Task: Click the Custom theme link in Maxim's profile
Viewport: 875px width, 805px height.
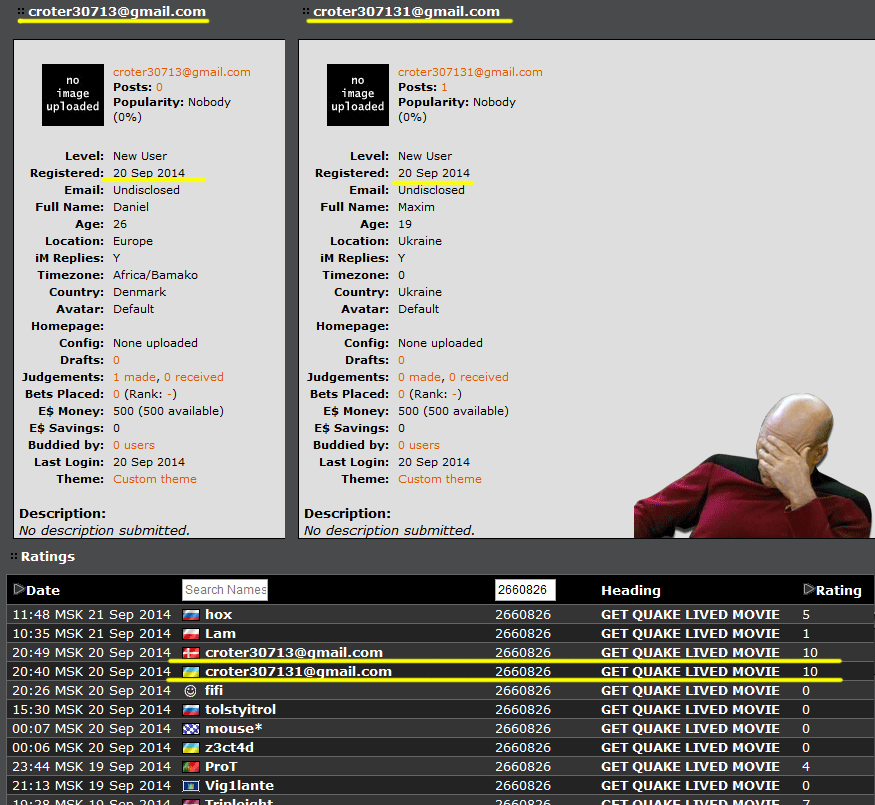Action: point(439,479)
